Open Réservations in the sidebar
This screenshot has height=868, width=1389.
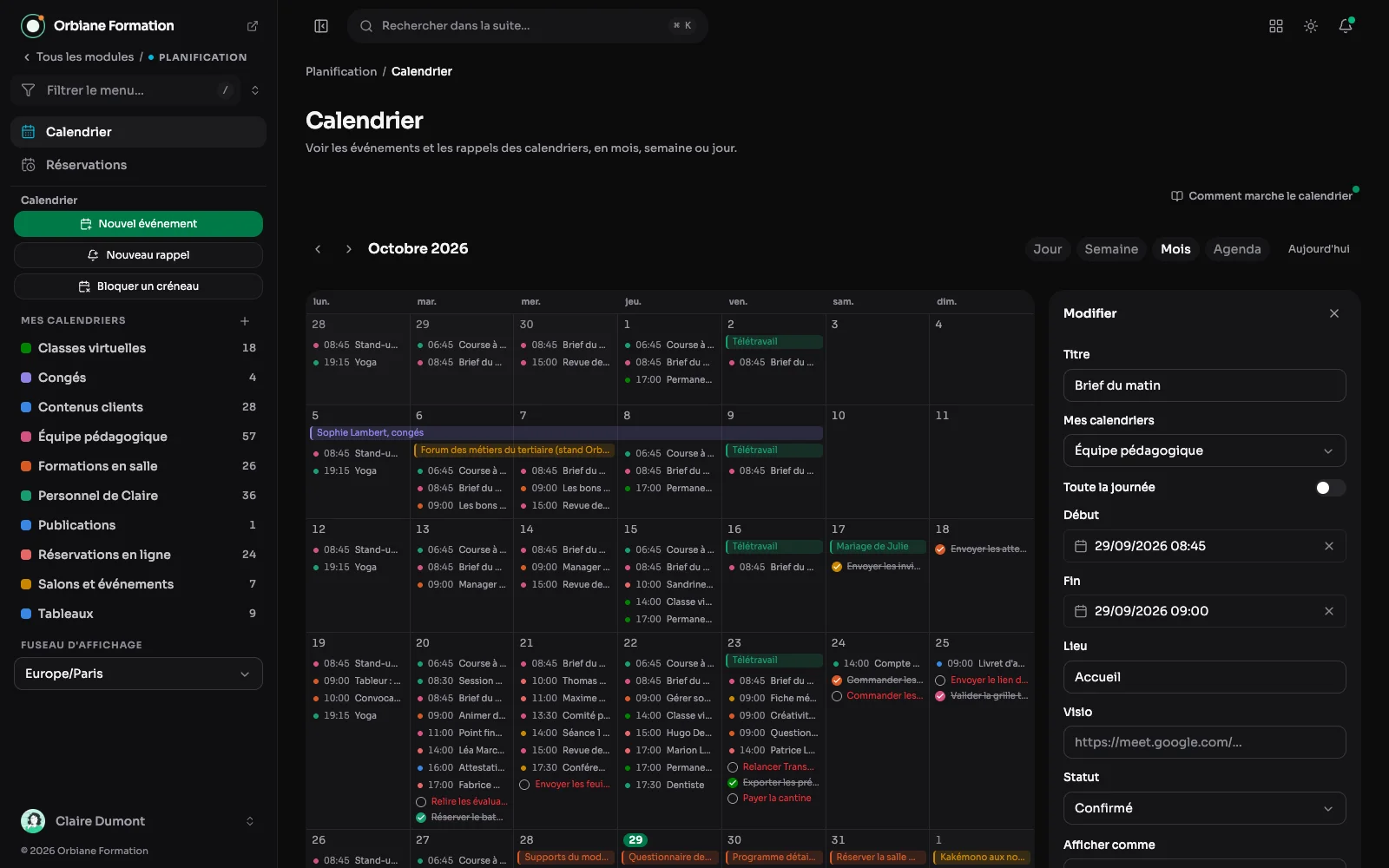coord(139,165)
